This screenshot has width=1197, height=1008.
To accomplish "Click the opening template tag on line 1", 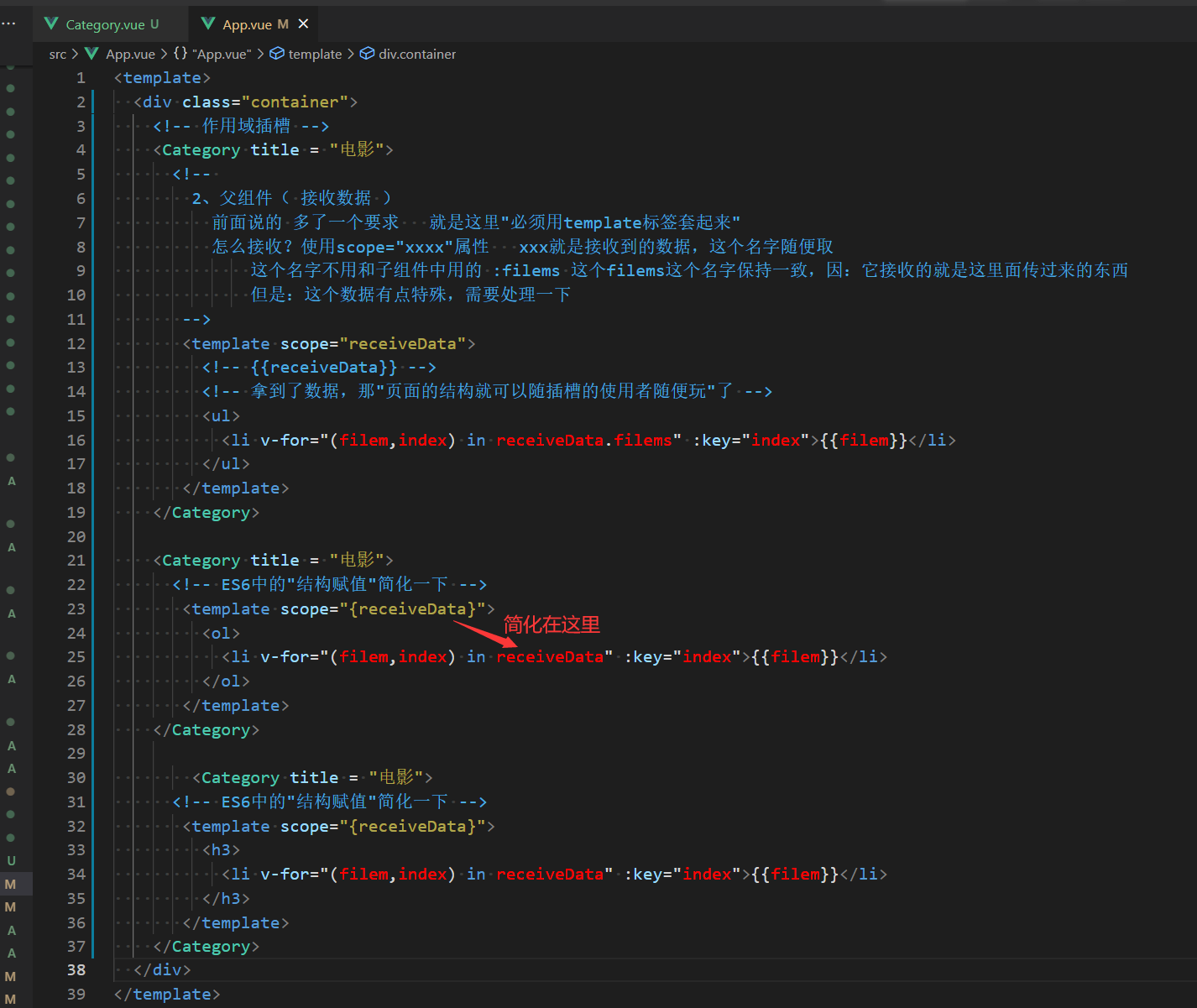I will tap(162, 78).
